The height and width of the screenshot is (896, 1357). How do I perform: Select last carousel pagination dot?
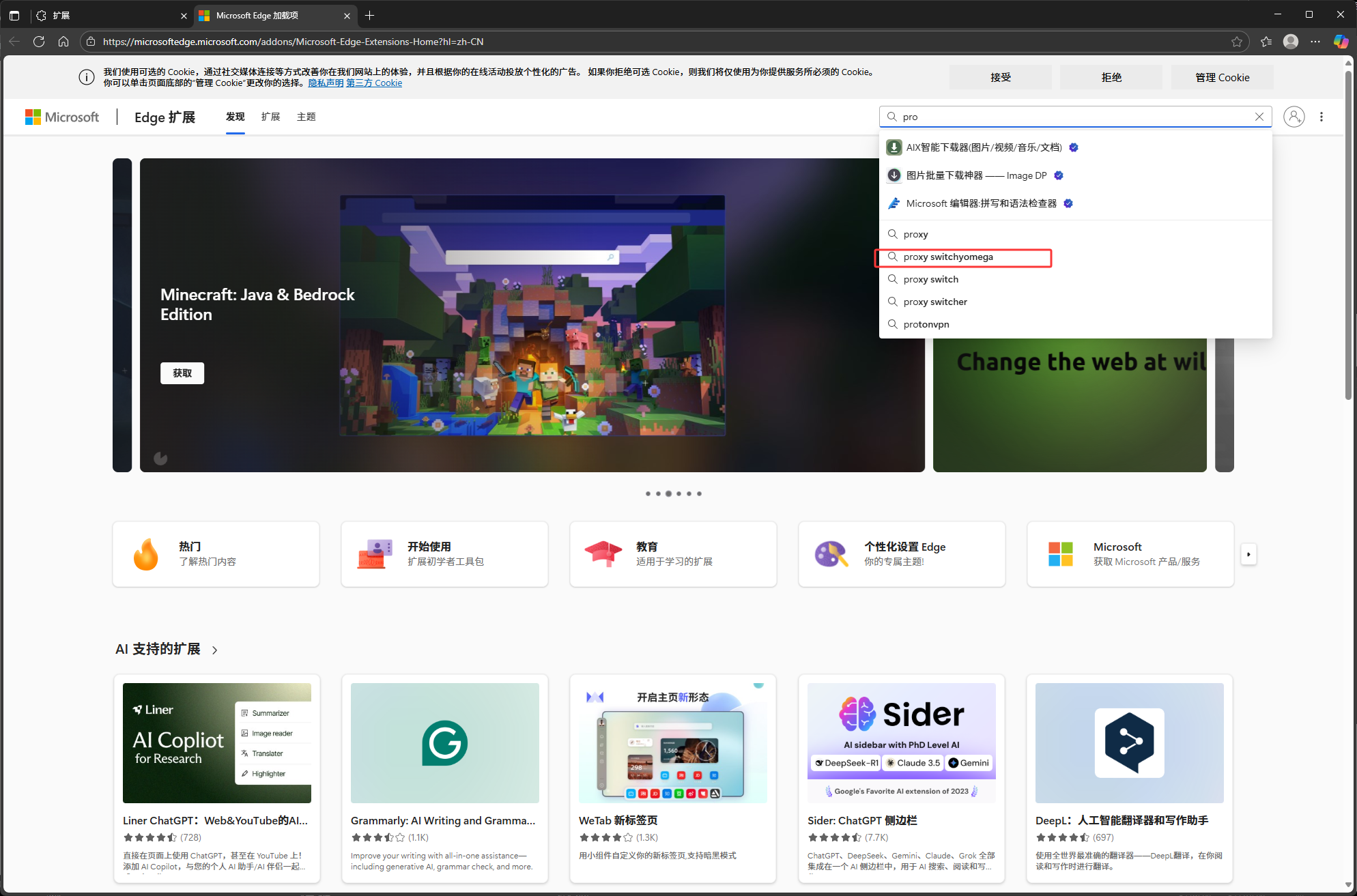tap(699, 493)
